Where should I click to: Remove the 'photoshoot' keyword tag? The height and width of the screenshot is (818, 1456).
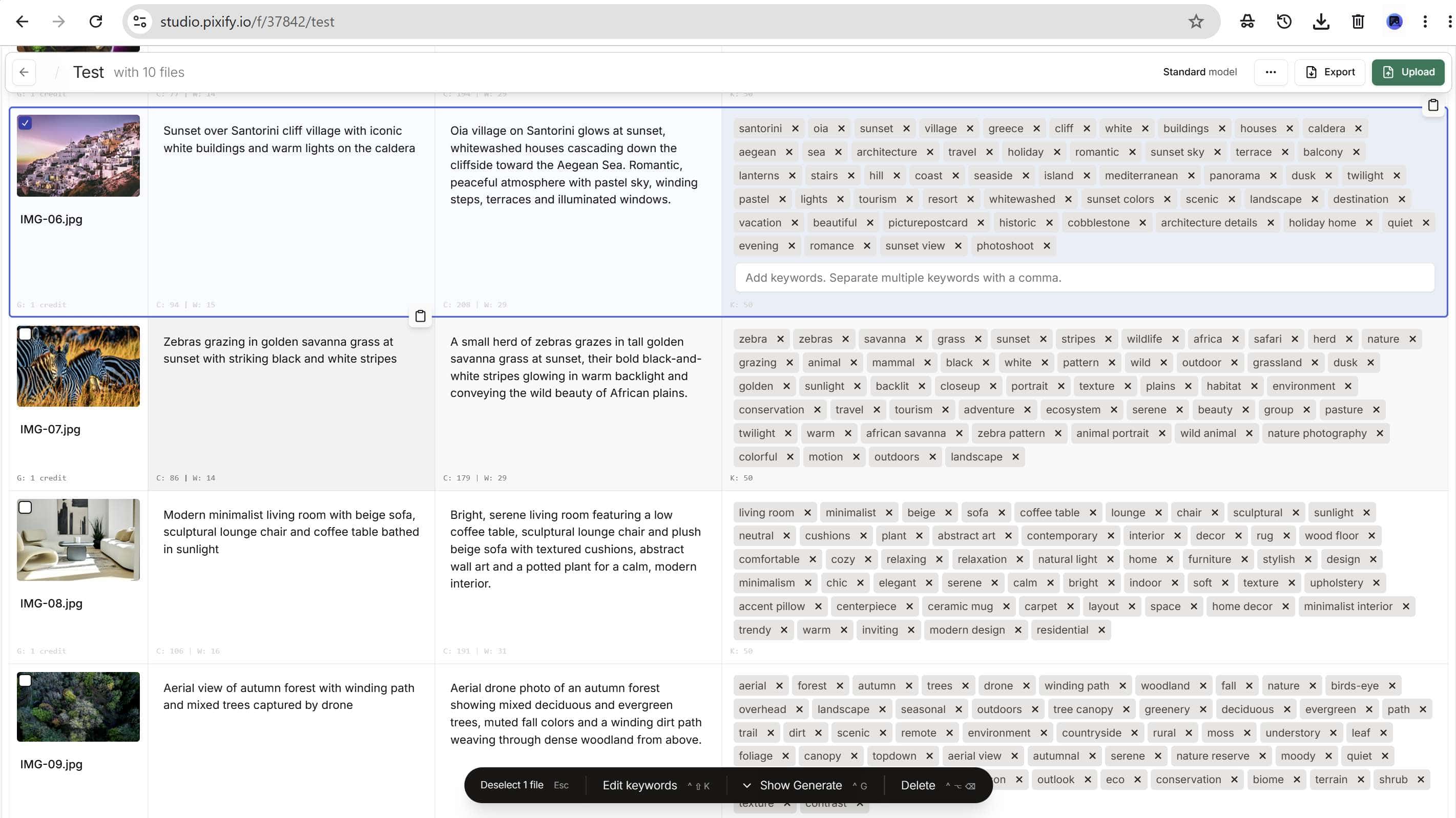click(1046, 246)
